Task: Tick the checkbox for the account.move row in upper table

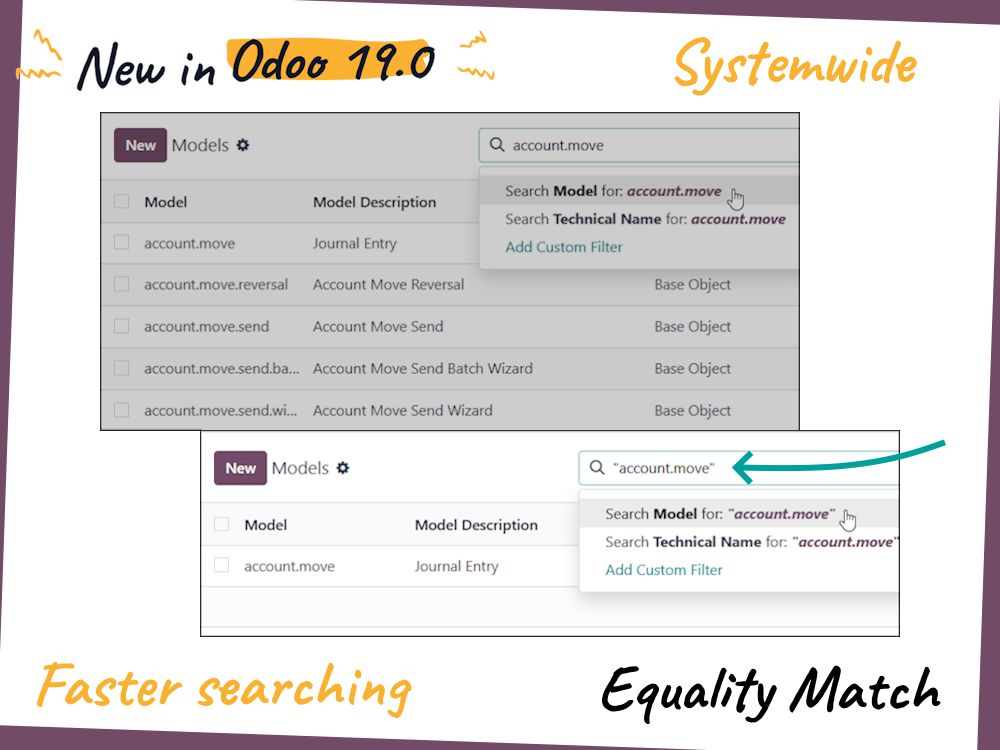Action: pos(121,242)
